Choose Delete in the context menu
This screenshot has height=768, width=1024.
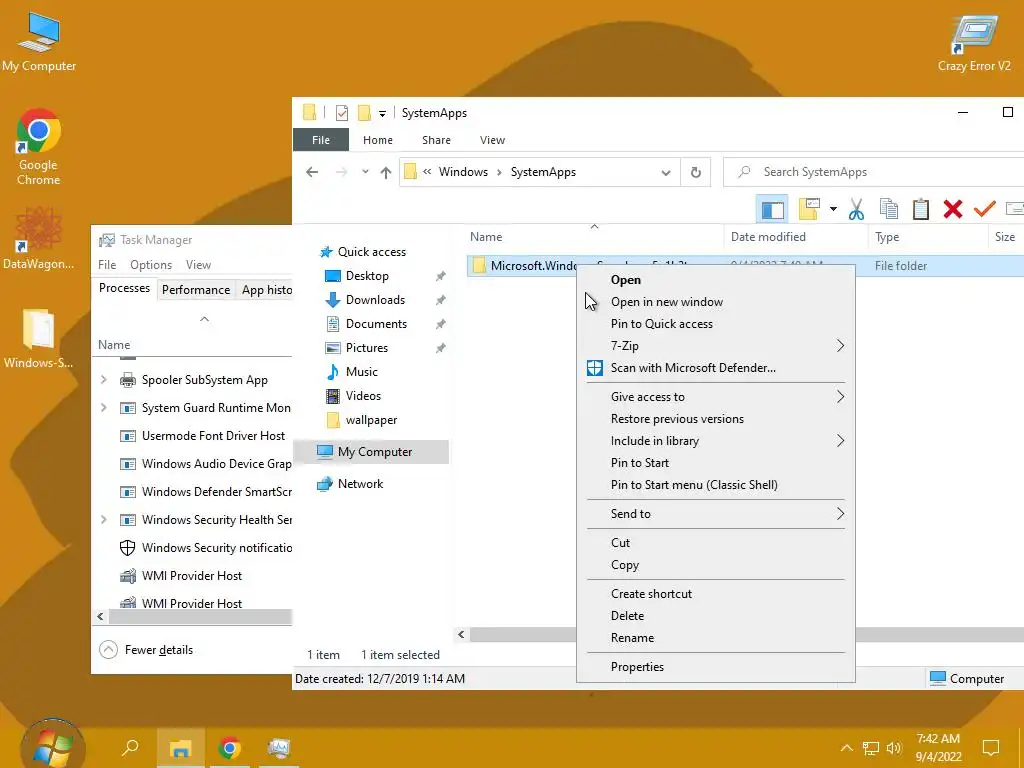[x=716, y=616]
